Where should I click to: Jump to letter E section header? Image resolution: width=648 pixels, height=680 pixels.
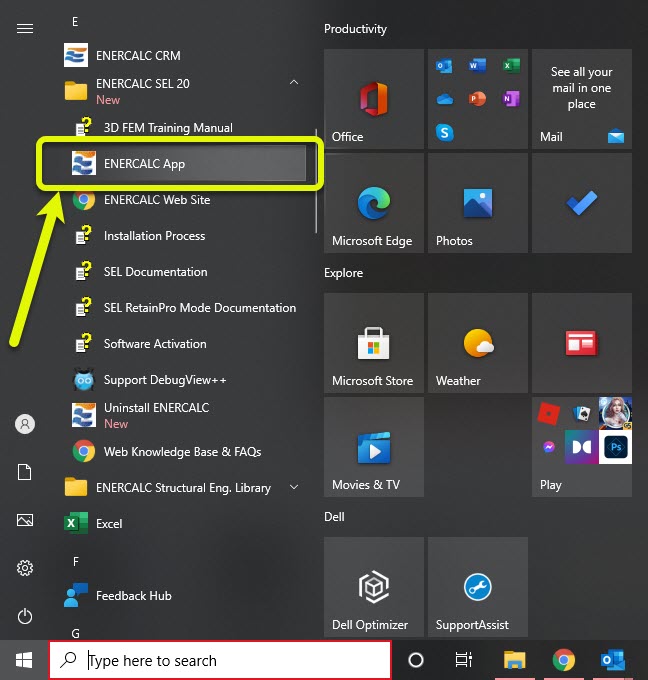click(75, 22)
